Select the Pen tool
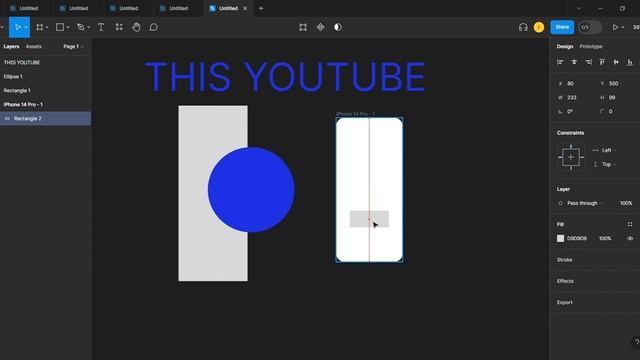Image resolution: width=640 pixels, height=360 pixels. pyautogui.click(x=81, y=27)
